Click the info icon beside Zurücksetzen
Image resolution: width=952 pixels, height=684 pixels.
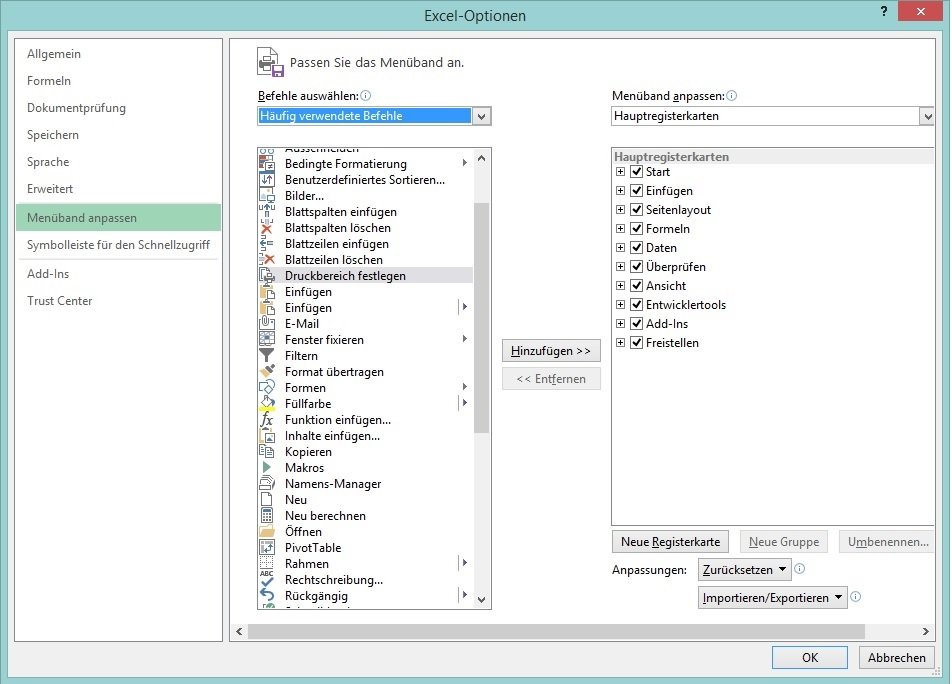click(x=800, y=569)
